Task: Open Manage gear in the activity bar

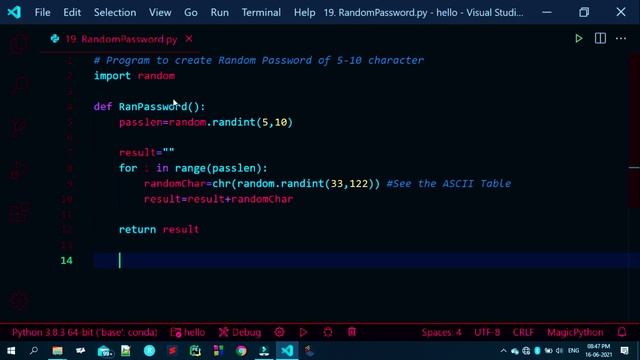Action: click(20, 302)
